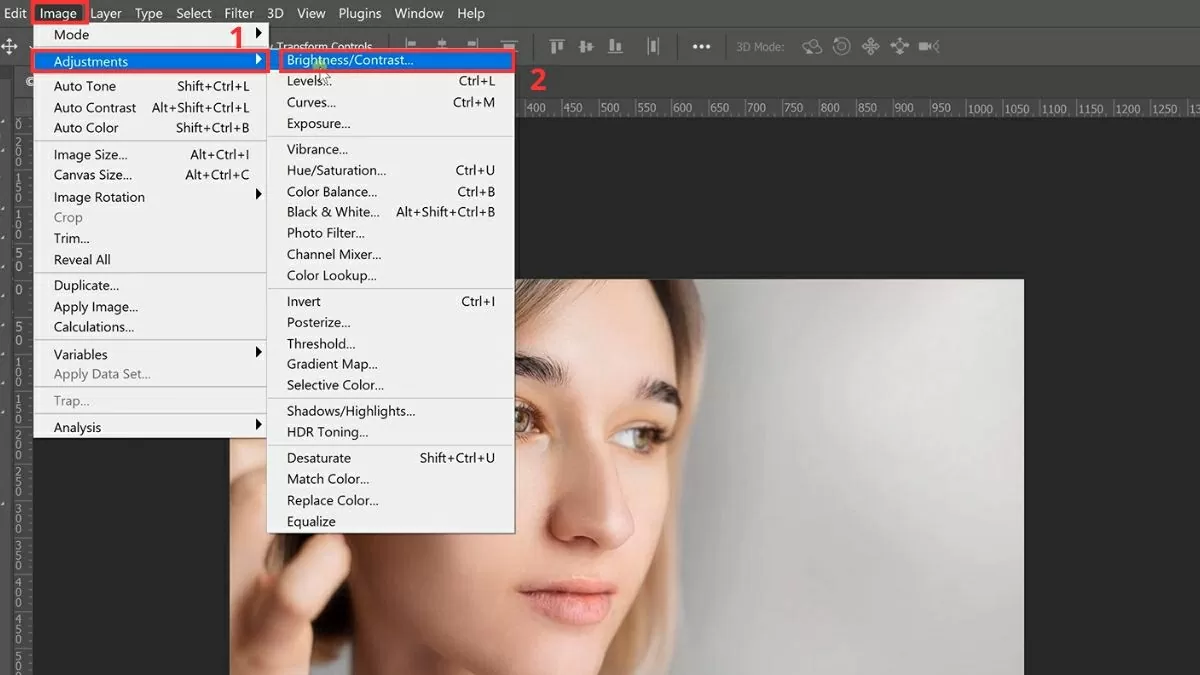Click the align vertical centers icon
Screen dimensions: 1200x675
pos(586,46)
